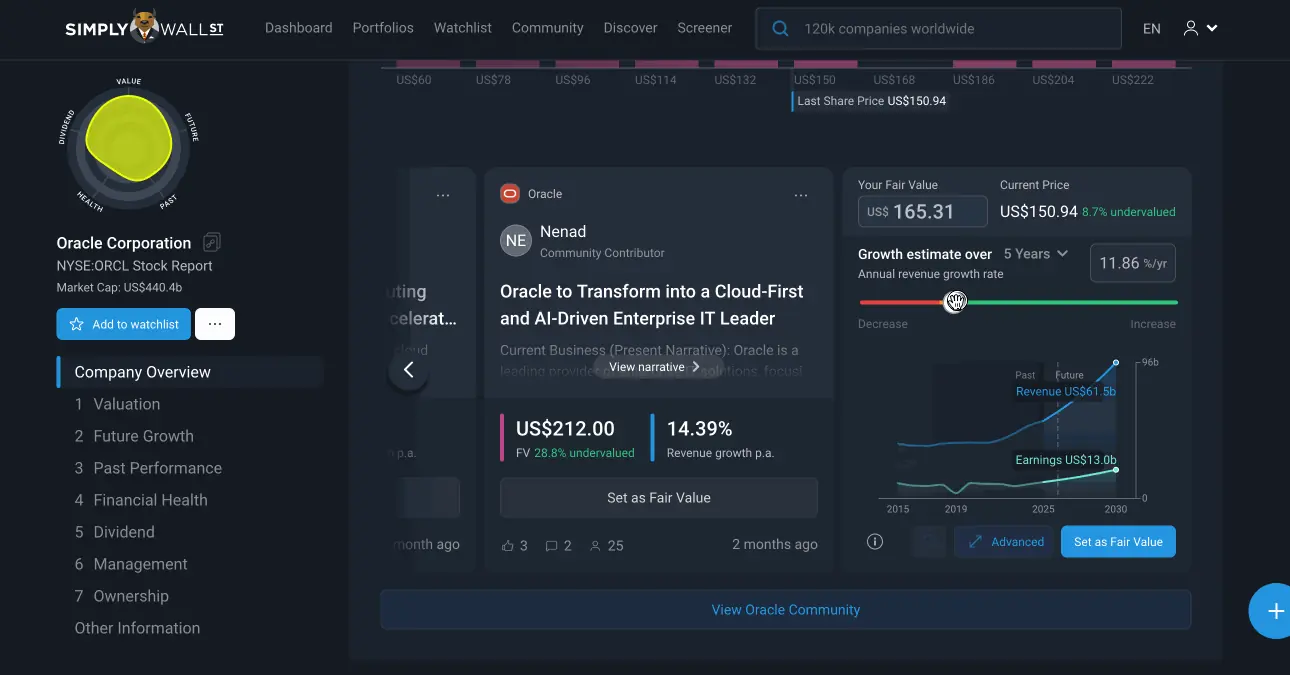Open the user account dropdown
This screenshot has width=1290, height=675.
coord(1200,29)
